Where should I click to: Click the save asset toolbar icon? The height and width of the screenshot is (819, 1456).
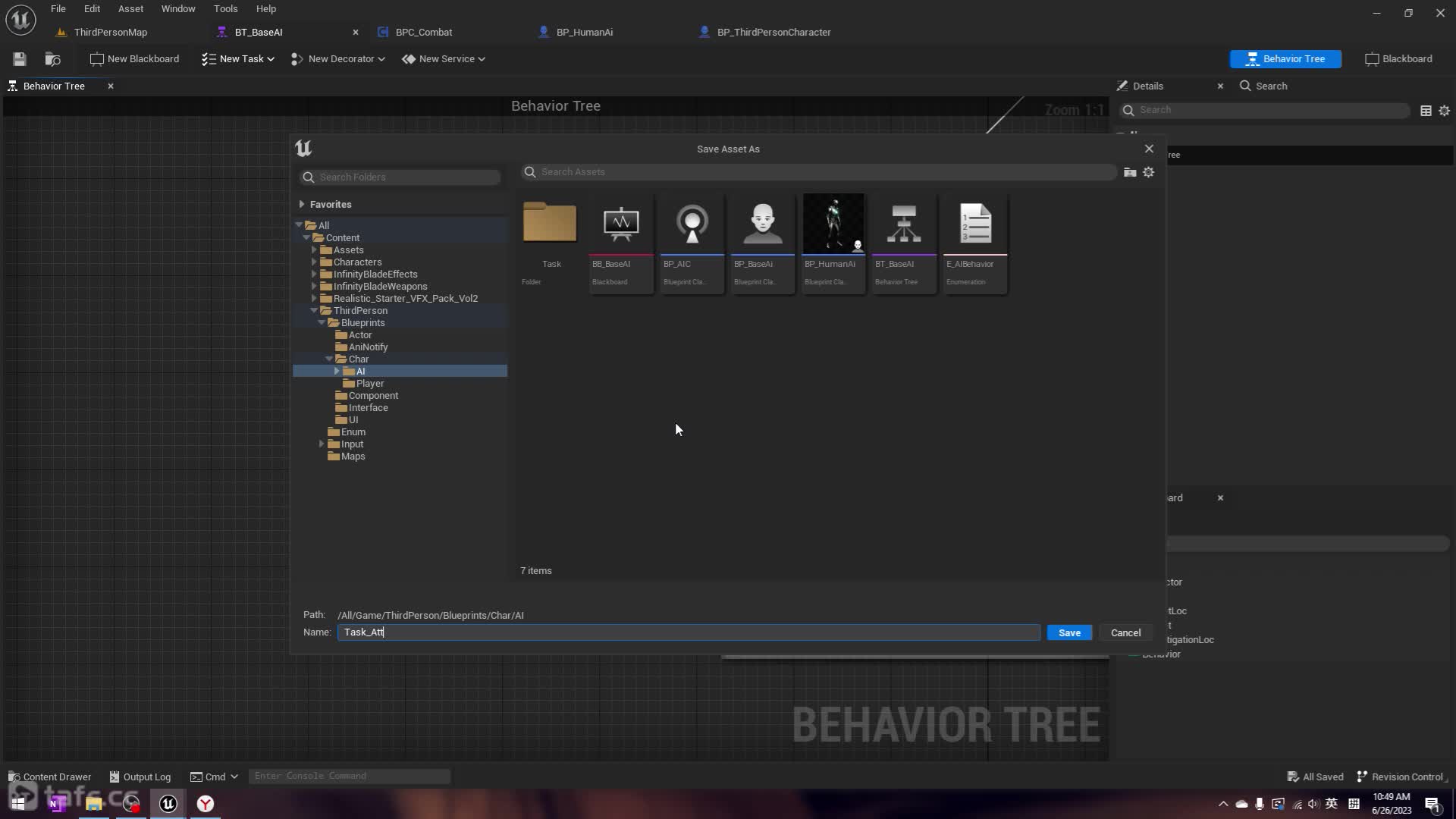coord(20,59)
